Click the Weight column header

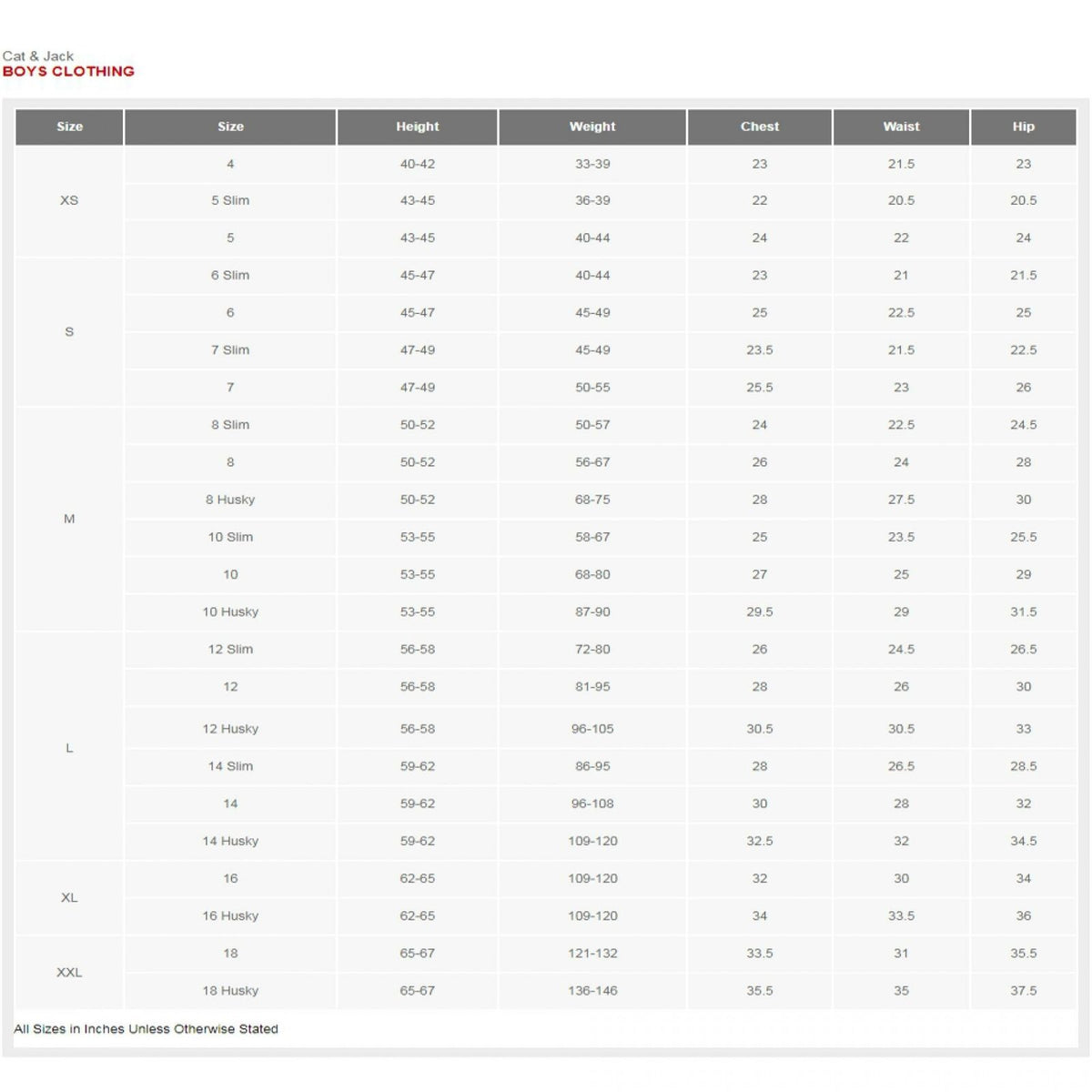(x=592, y=126)
